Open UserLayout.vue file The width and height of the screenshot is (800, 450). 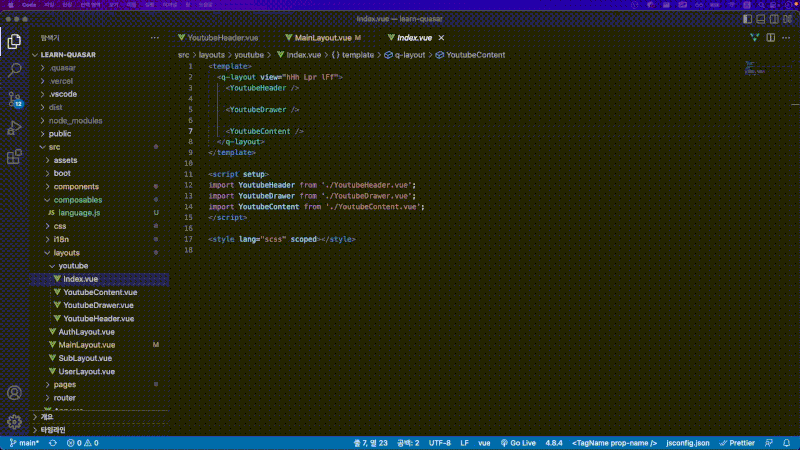click(x=86, y=371)
